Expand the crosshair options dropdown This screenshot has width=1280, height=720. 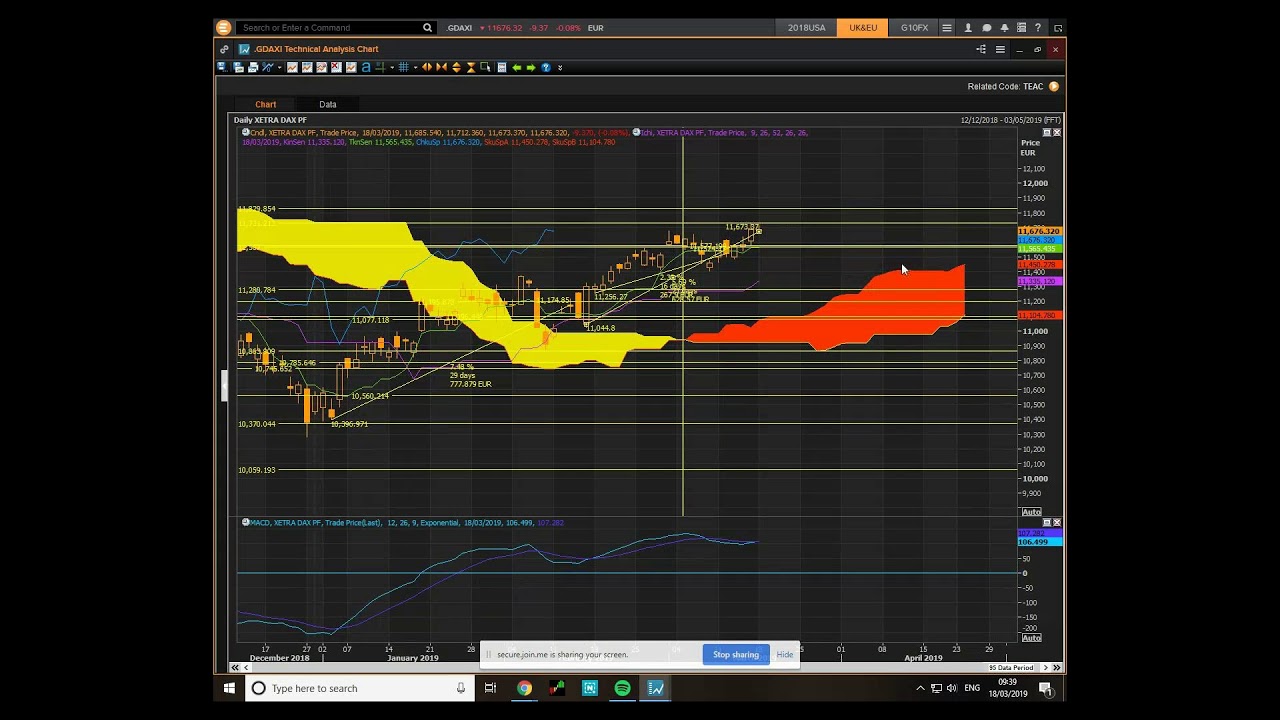(x=392, y=67)
